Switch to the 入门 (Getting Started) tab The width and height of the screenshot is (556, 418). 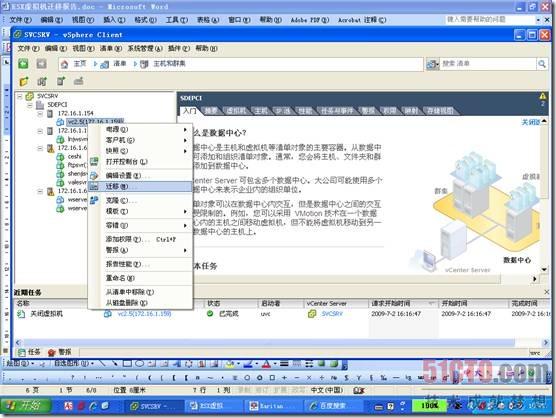(190, 111)
